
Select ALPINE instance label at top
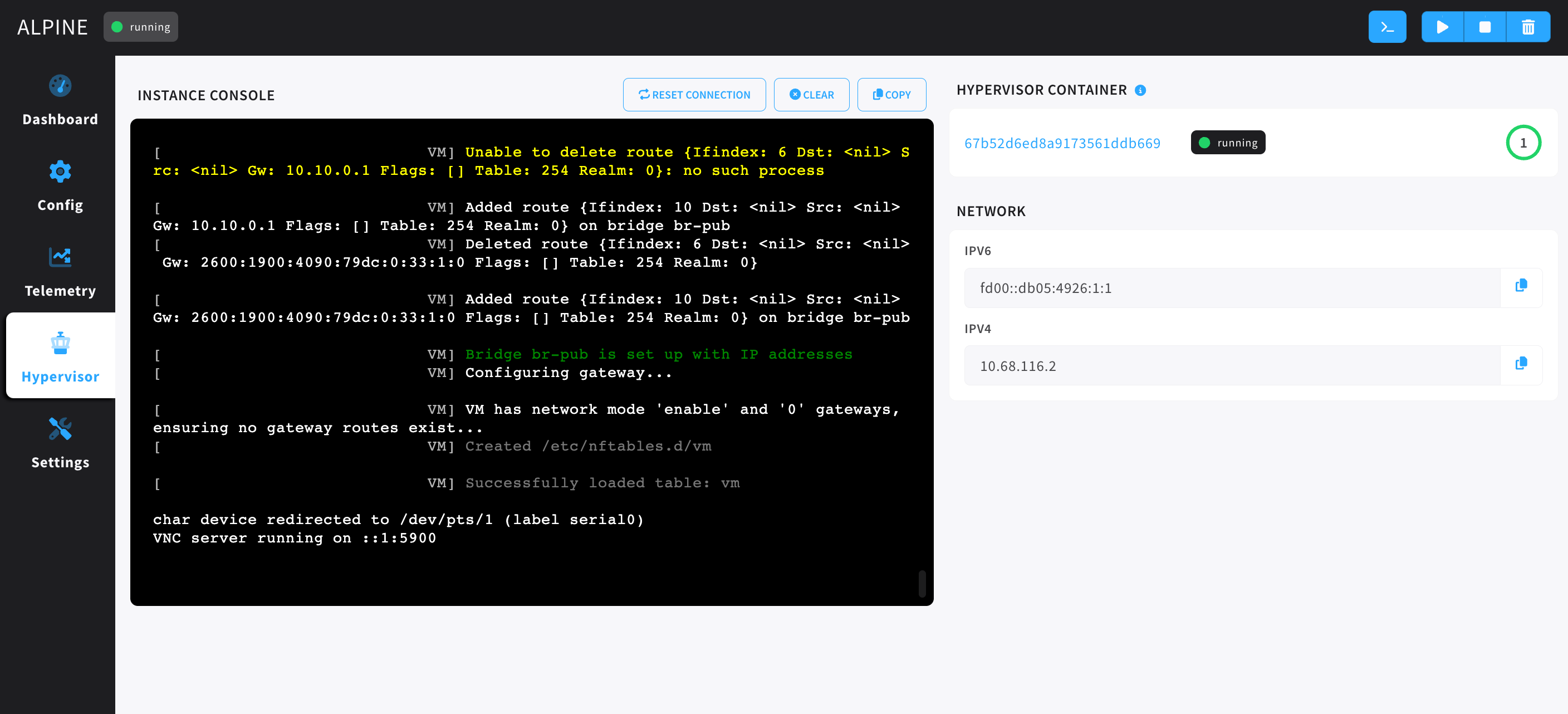pos(53,27)
